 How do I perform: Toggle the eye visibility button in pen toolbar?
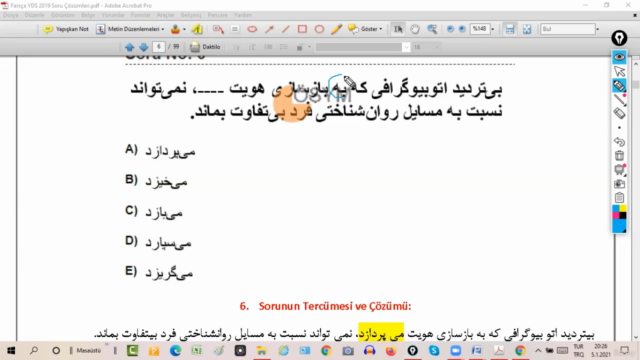click(x=619, y=57)
